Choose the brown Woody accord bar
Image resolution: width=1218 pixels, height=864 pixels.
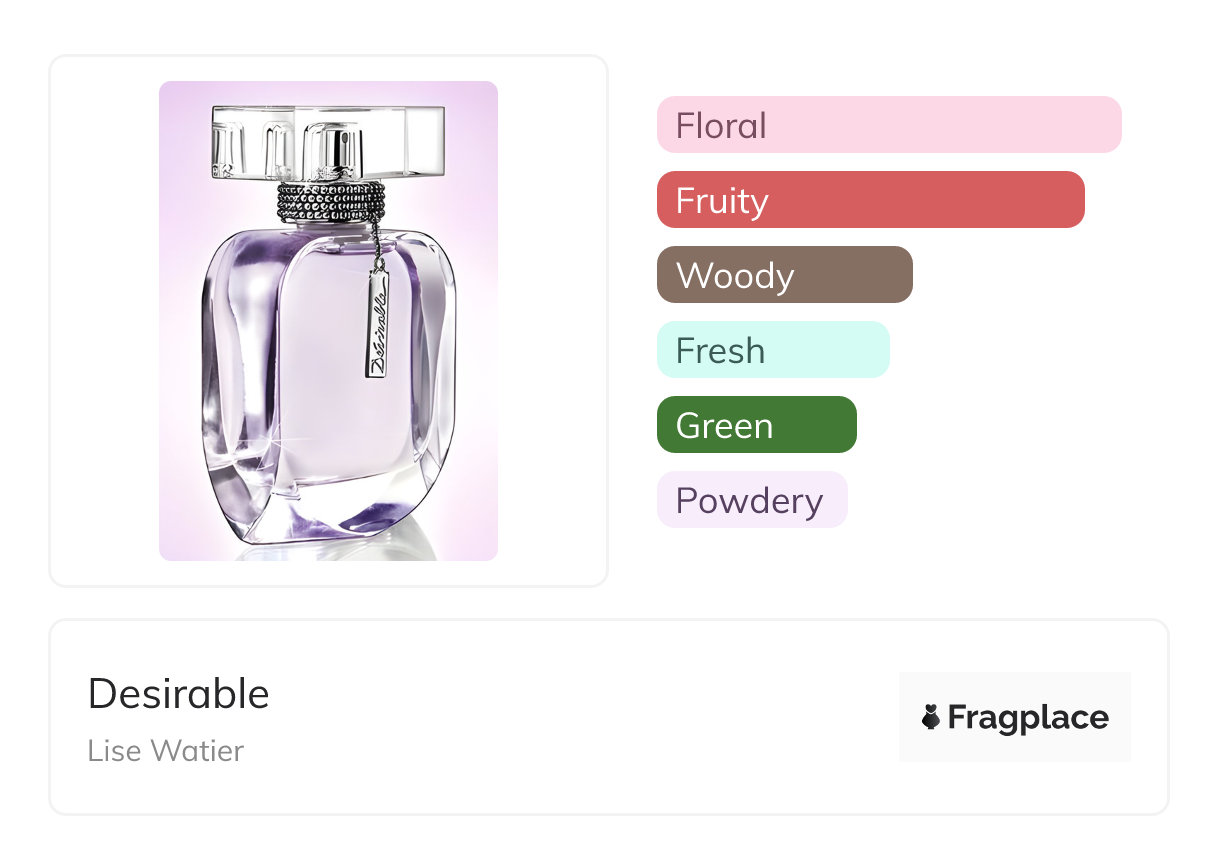point(784,275)
